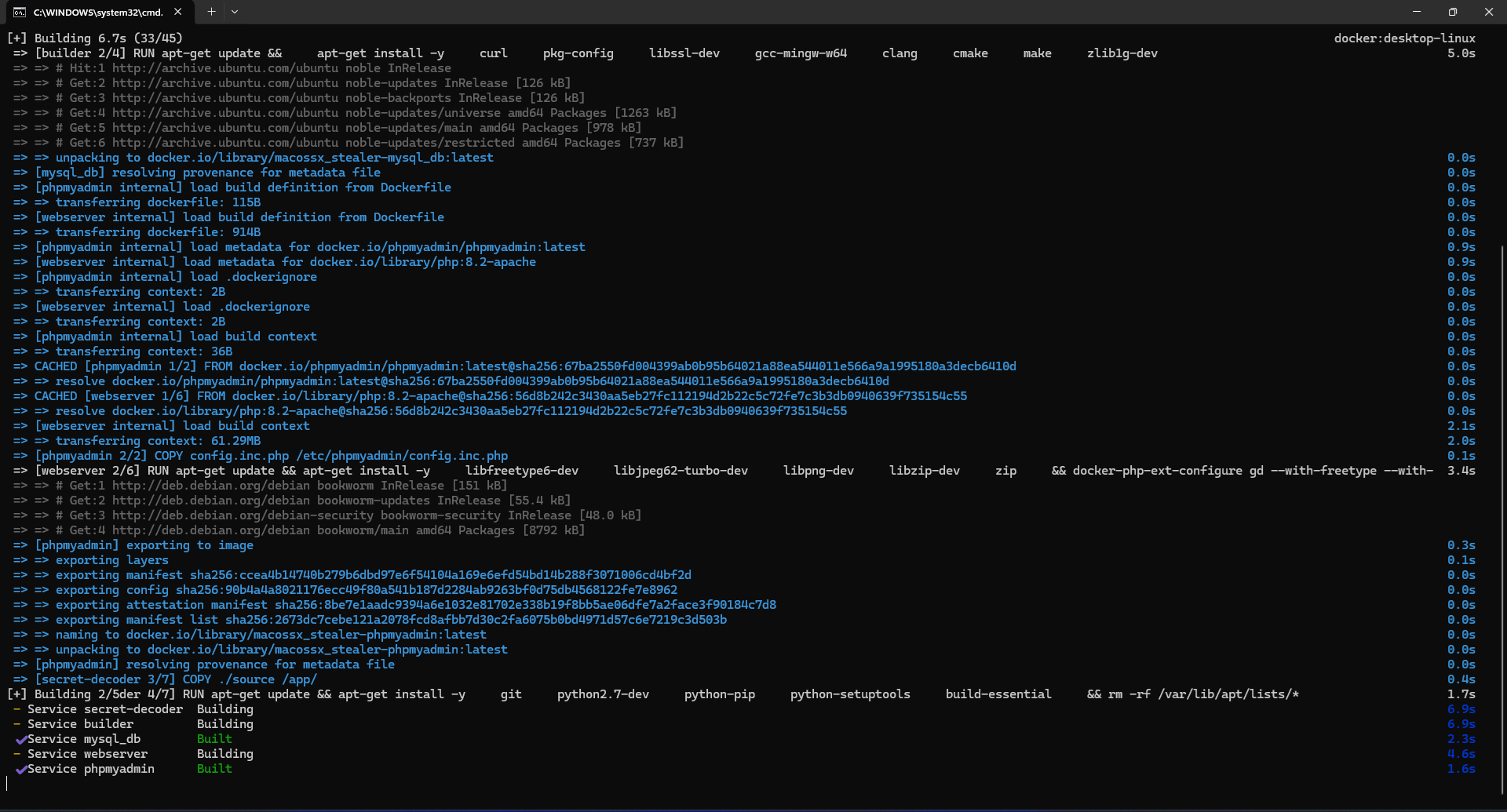This screenshot has height=812, width=1507.
Task: Click the cmd icon in tab
Action: [x=20, y=13]
